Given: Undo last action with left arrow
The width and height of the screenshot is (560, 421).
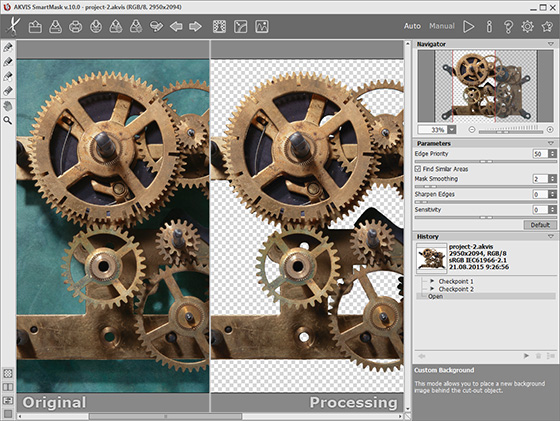Looking at the screenshot, I should point(176,26).
